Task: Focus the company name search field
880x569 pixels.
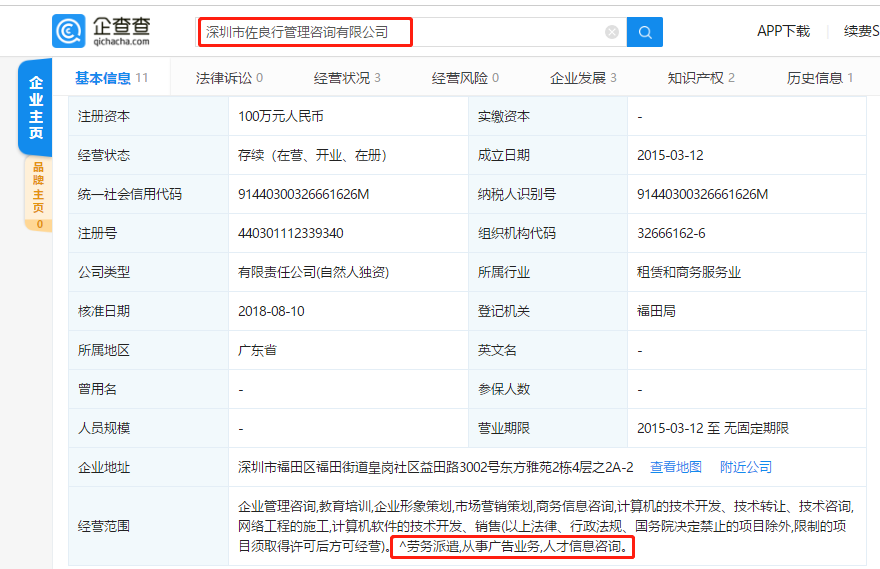Action: click(411, 32)
